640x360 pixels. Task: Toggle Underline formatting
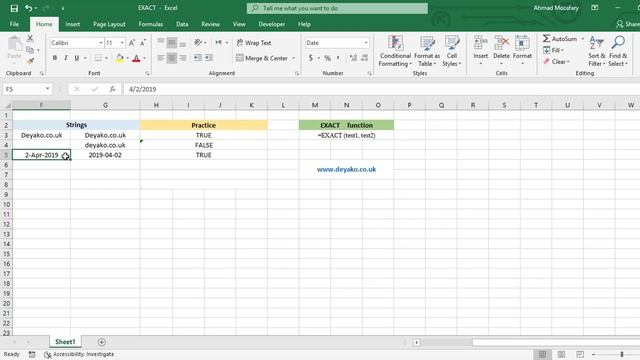click(x=76, y=58)
